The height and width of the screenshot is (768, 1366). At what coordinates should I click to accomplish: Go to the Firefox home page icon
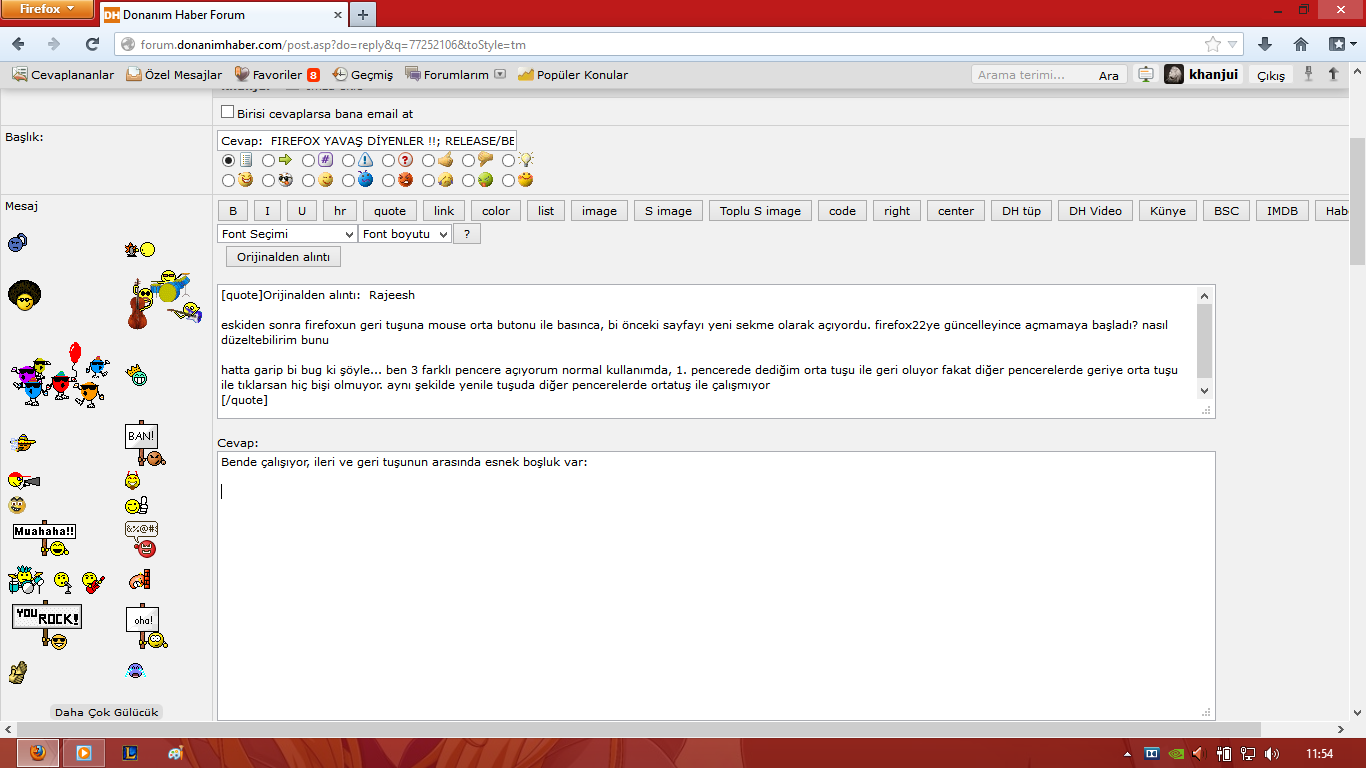point(1301,44)
